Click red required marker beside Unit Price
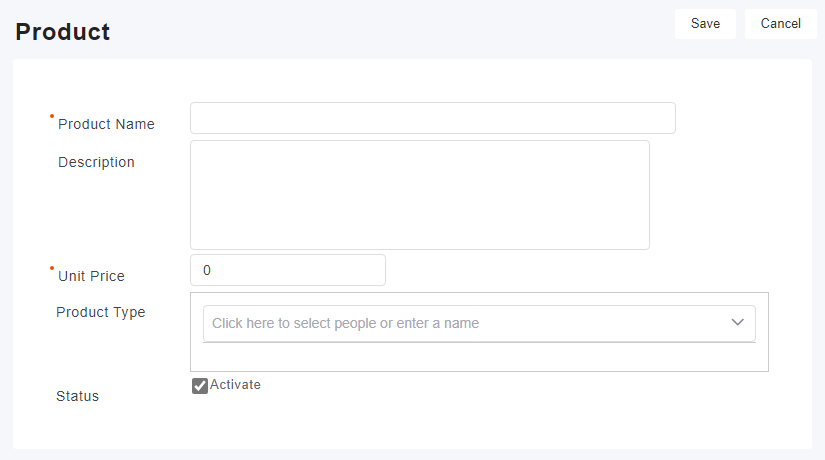Viewport: 825px width, 460px height. coord(52,268)
